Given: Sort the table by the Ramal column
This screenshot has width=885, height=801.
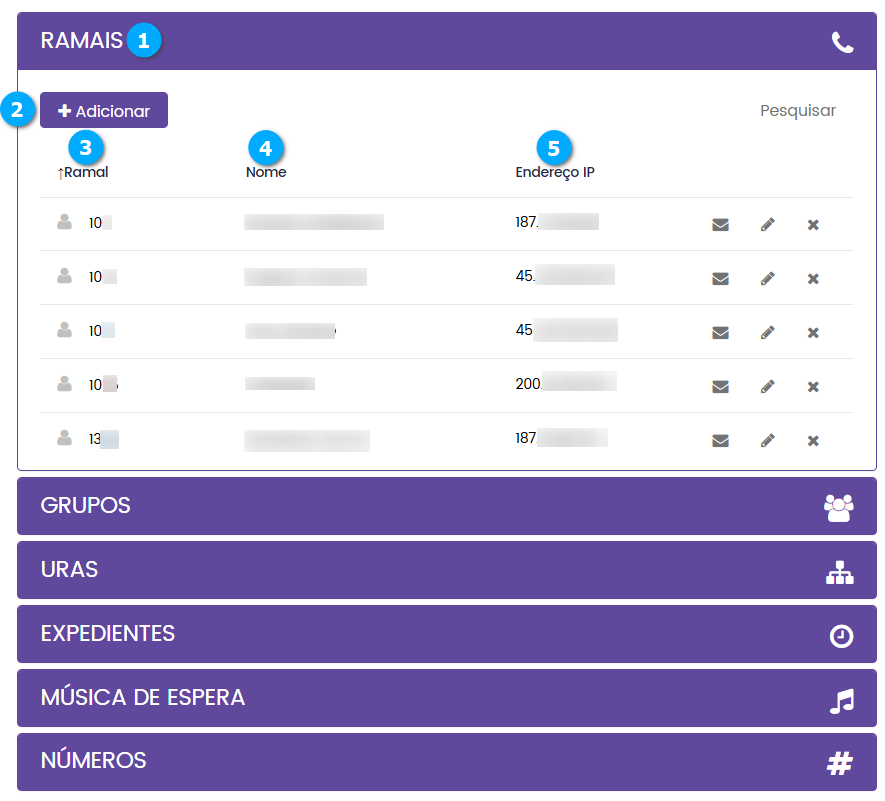Looking at the screenshot, I should (84, 172).
